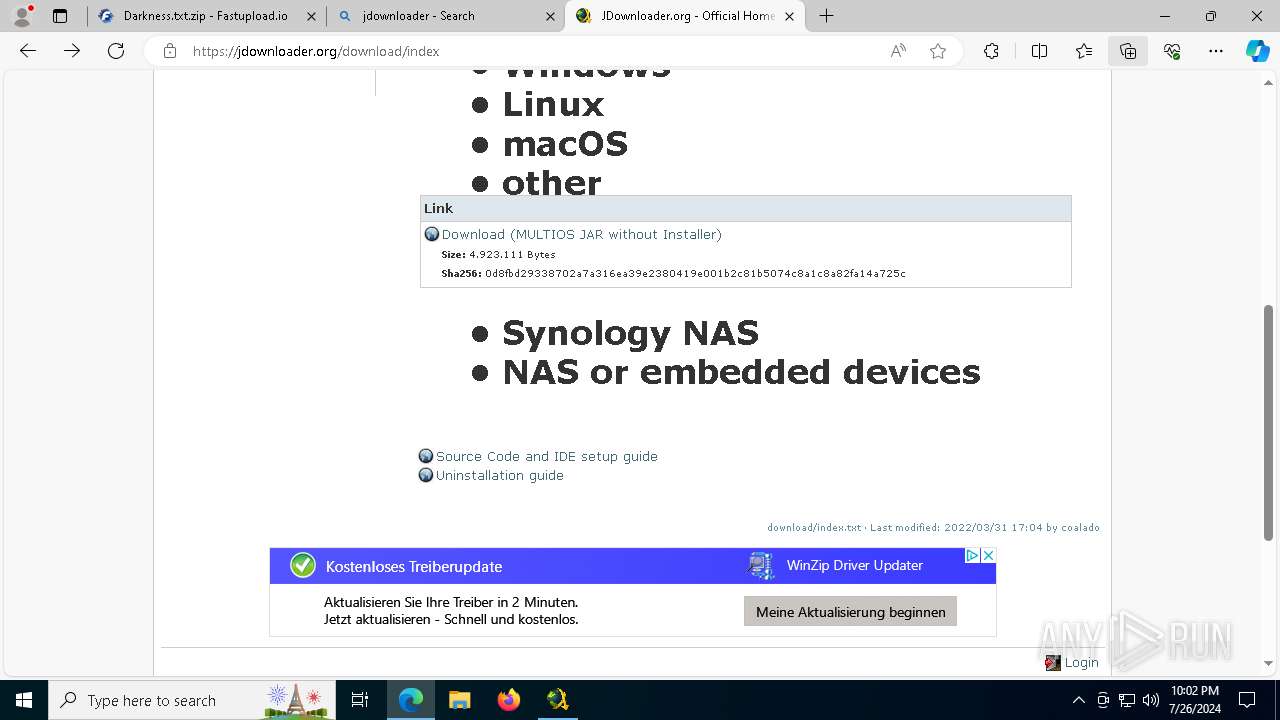Close the WinZip ad banner
1280x720 pixels.
[x=988, y=555]
